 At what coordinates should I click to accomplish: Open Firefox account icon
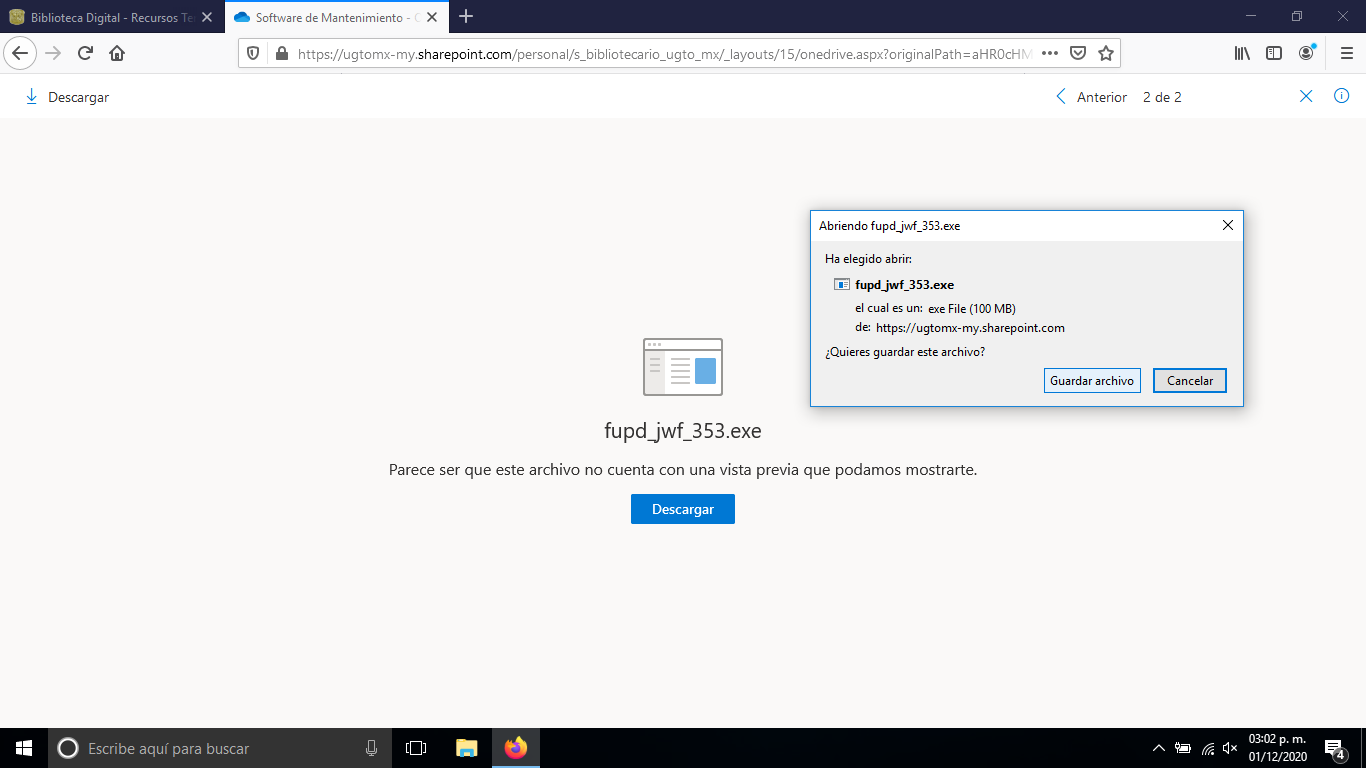(x=1306, y=53)
